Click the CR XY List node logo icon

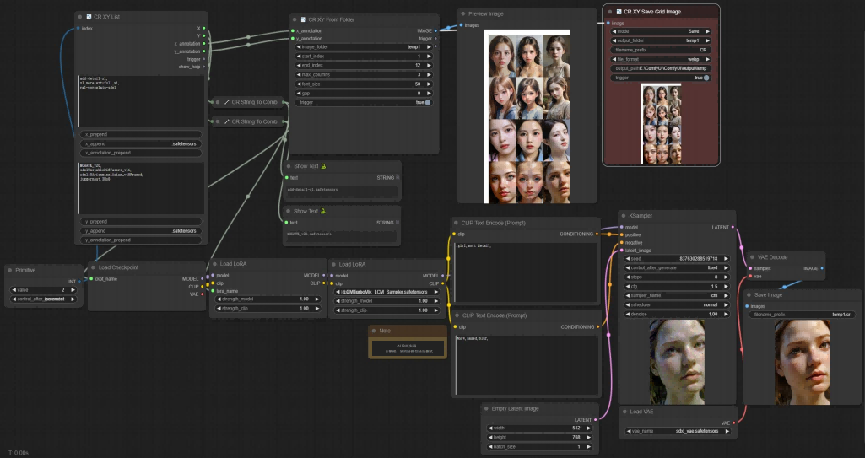pyautogui.click(x=89, y=17)
